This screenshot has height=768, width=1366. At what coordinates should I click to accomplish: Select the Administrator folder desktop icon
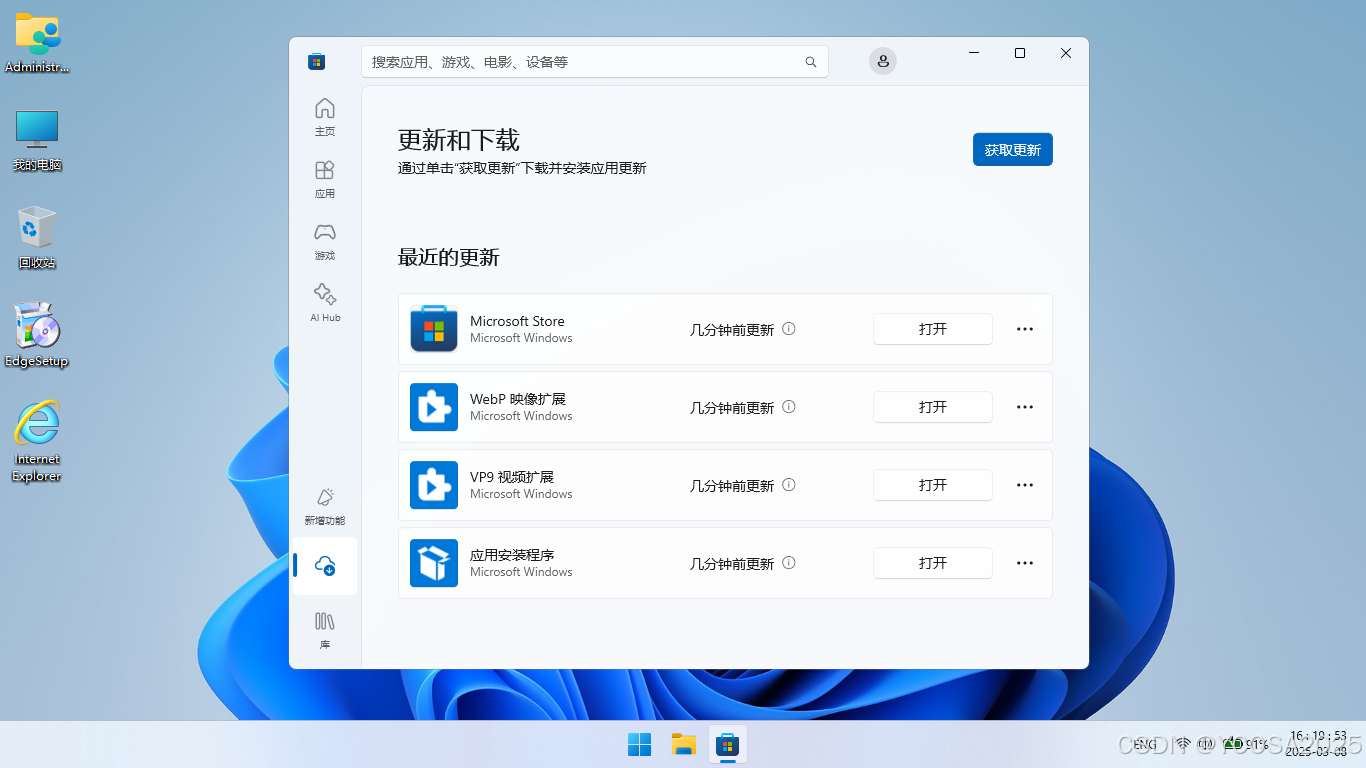point(37,43)
